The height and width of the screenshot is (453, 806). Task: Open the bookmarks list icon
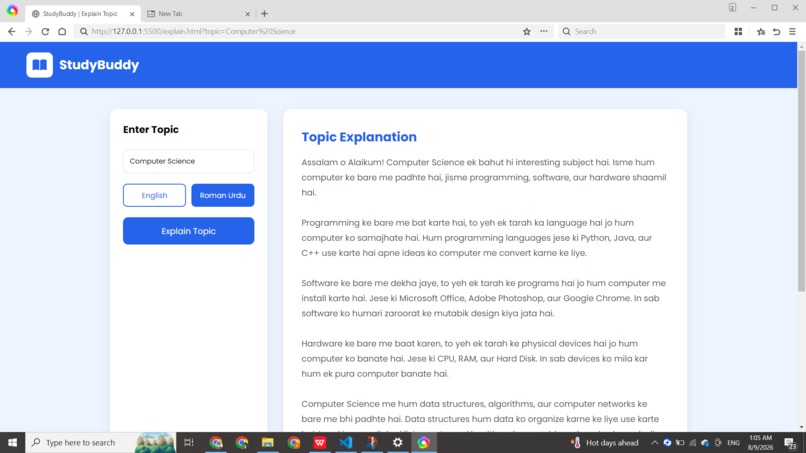coord(761,31)
